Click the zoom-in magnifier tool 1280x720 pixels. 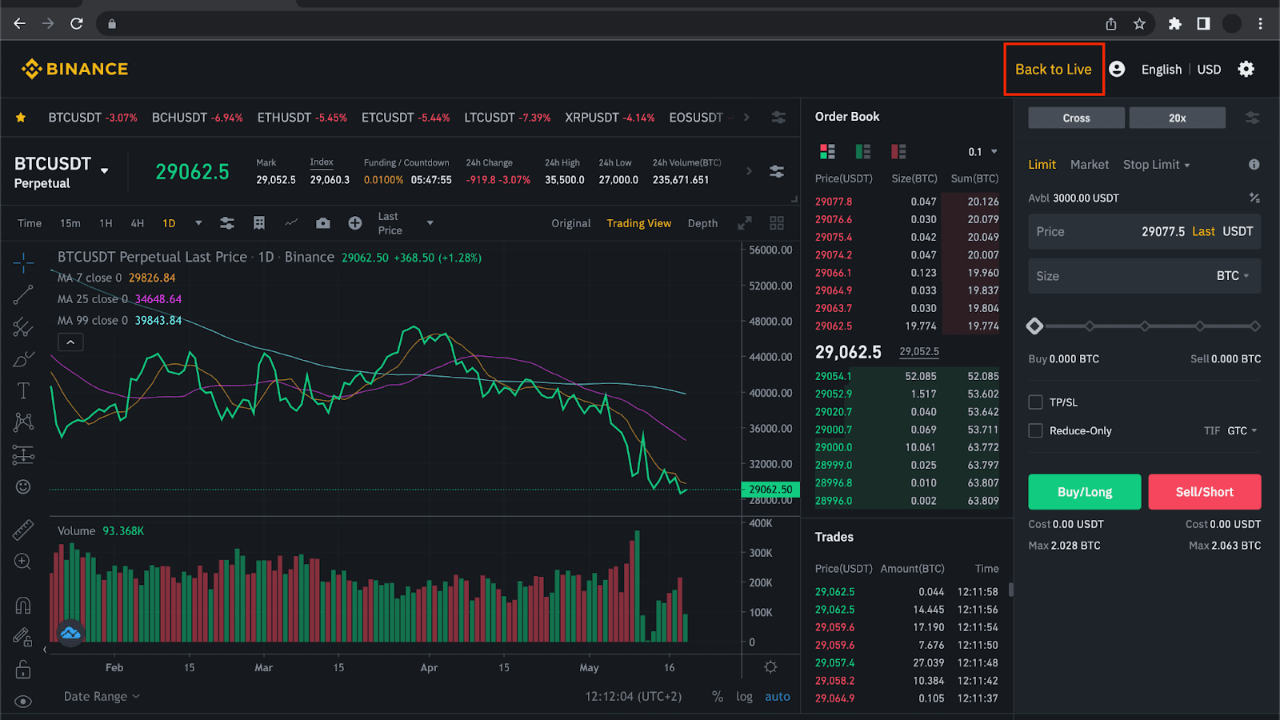(23, 562)
